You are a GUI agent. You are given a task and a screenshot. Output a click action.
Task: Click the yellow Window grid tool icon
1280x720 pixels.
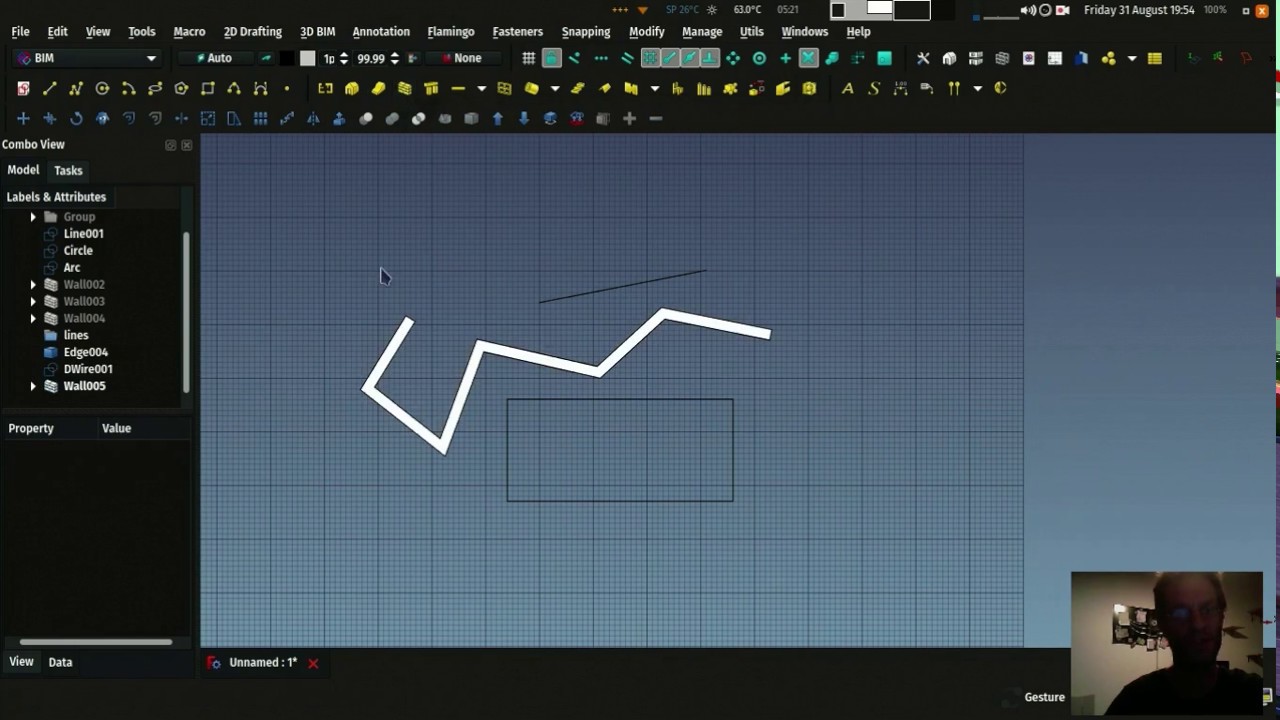(504, 89)
